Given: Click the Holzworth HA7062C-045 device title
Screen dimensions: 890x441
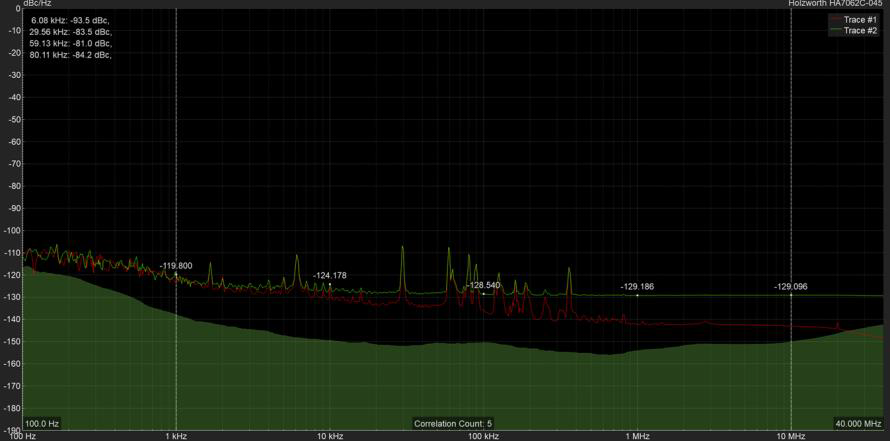Looking at the screenshot, I should (x=833, y=4).
